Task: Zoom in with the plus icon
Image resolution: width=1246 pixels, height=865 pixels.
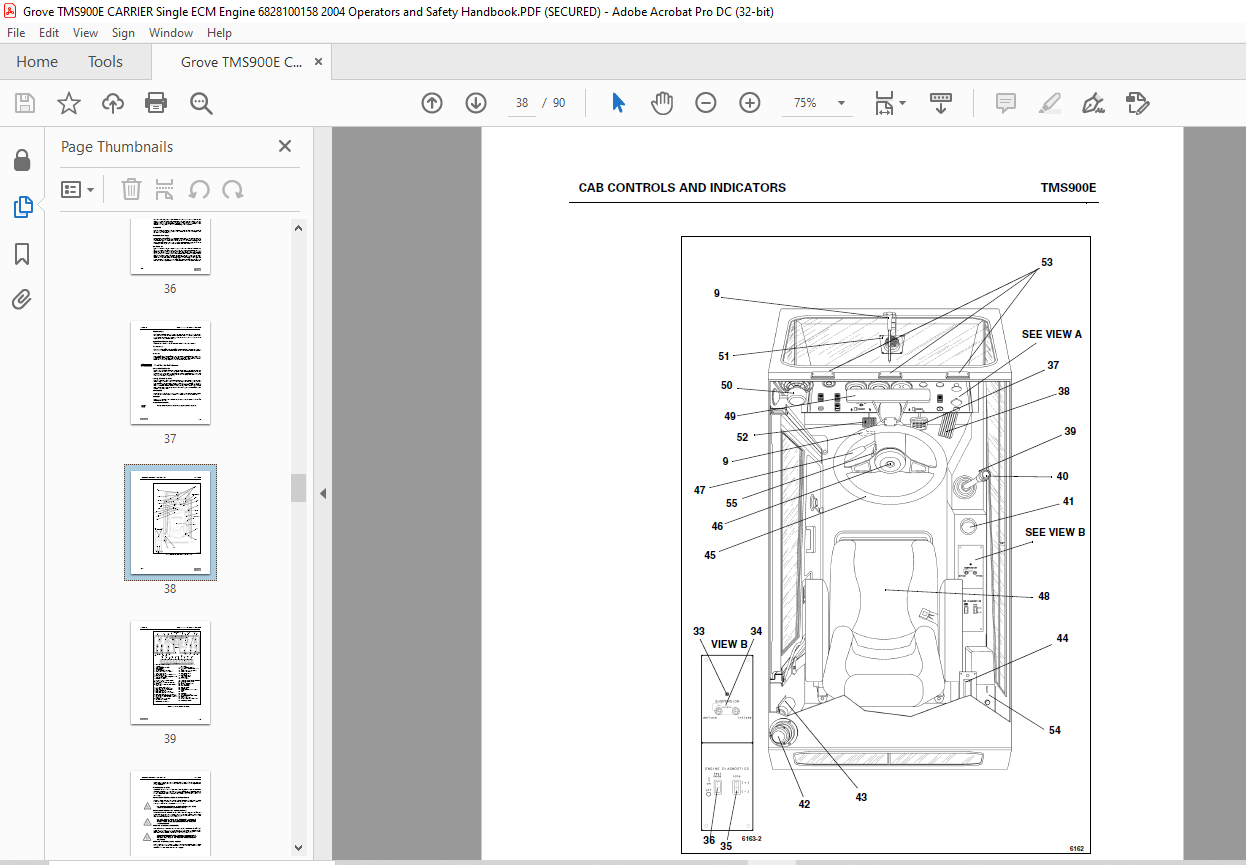Action: click(750, 103)
